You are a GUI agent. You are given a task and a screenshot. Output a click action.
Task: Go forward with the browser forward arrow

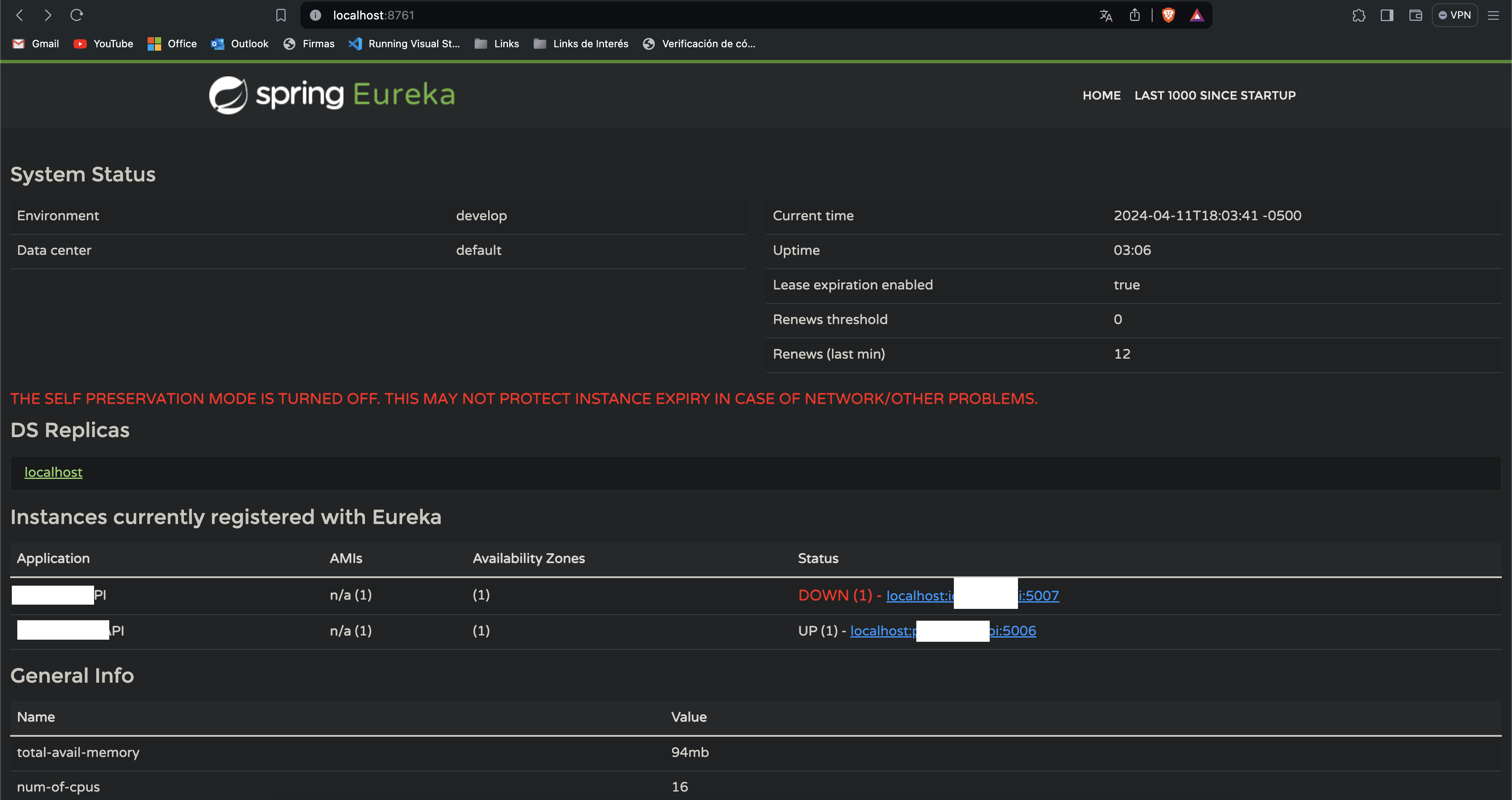pyautogui.click(x=48, y=15)
